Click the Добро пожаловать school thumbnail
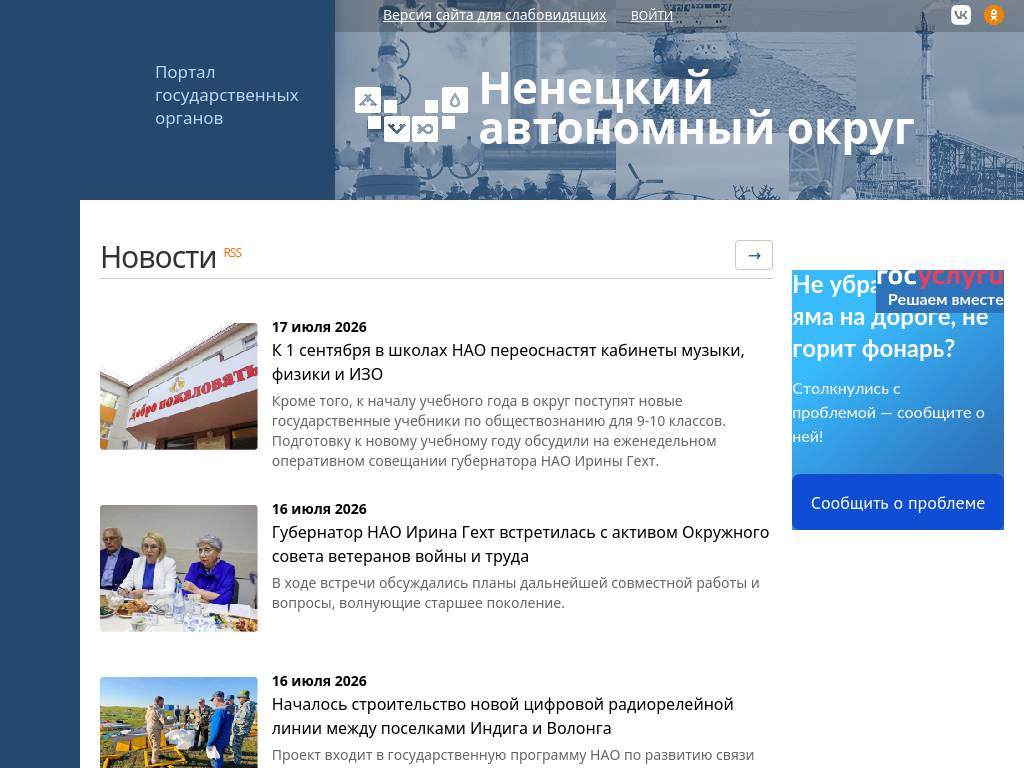 click(x=178, y=386)
